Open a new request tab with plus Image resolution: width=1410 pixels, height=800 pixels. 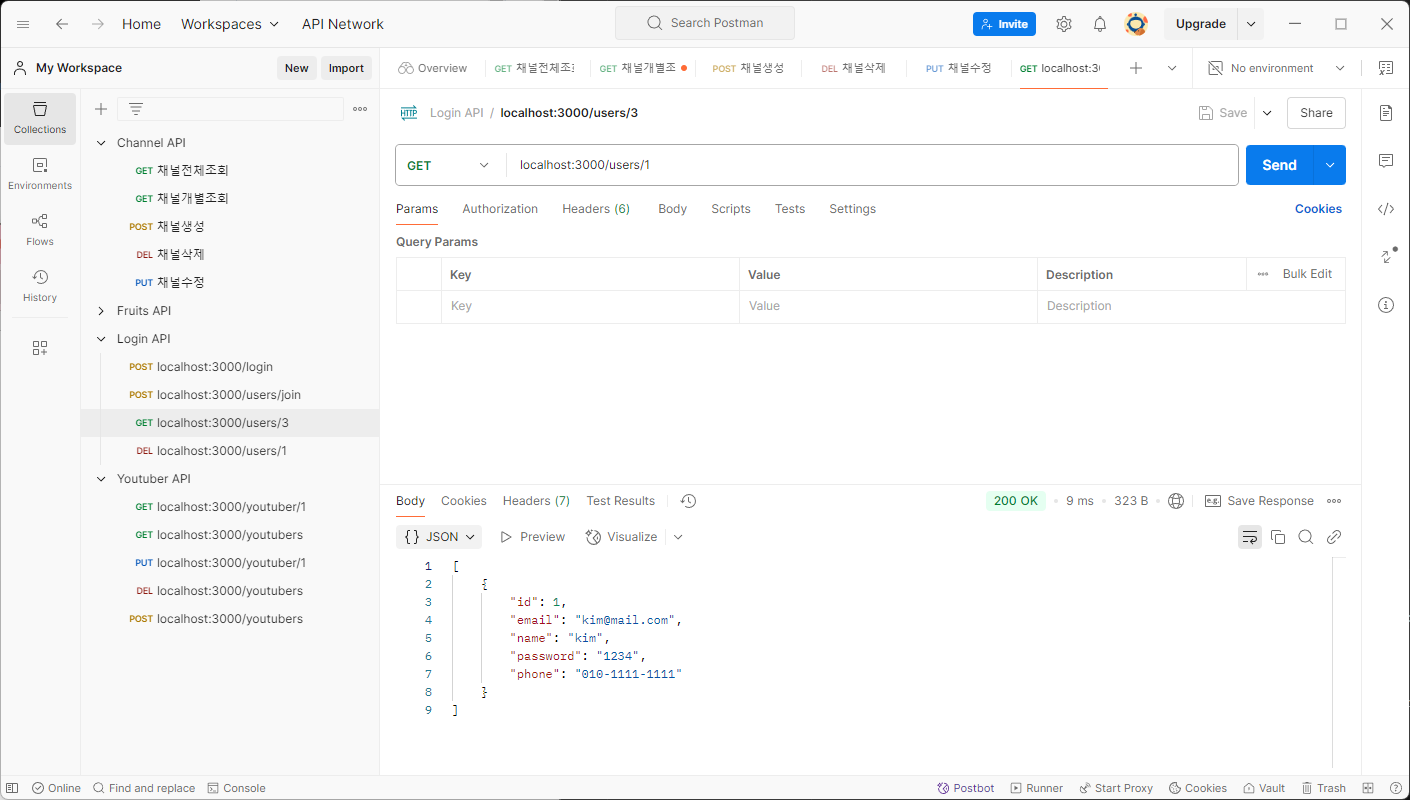coord(1136,68)
